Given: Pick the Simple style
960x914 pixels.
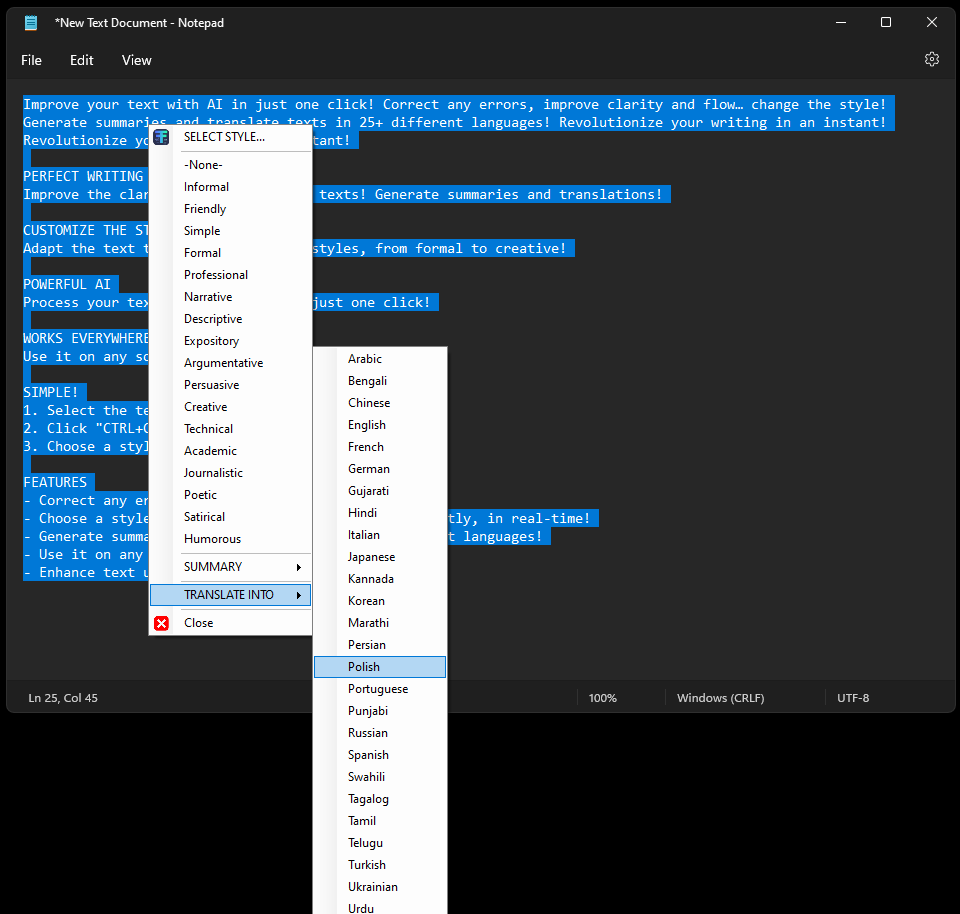Looking at the screenshot, I should [x=231, y=231].
